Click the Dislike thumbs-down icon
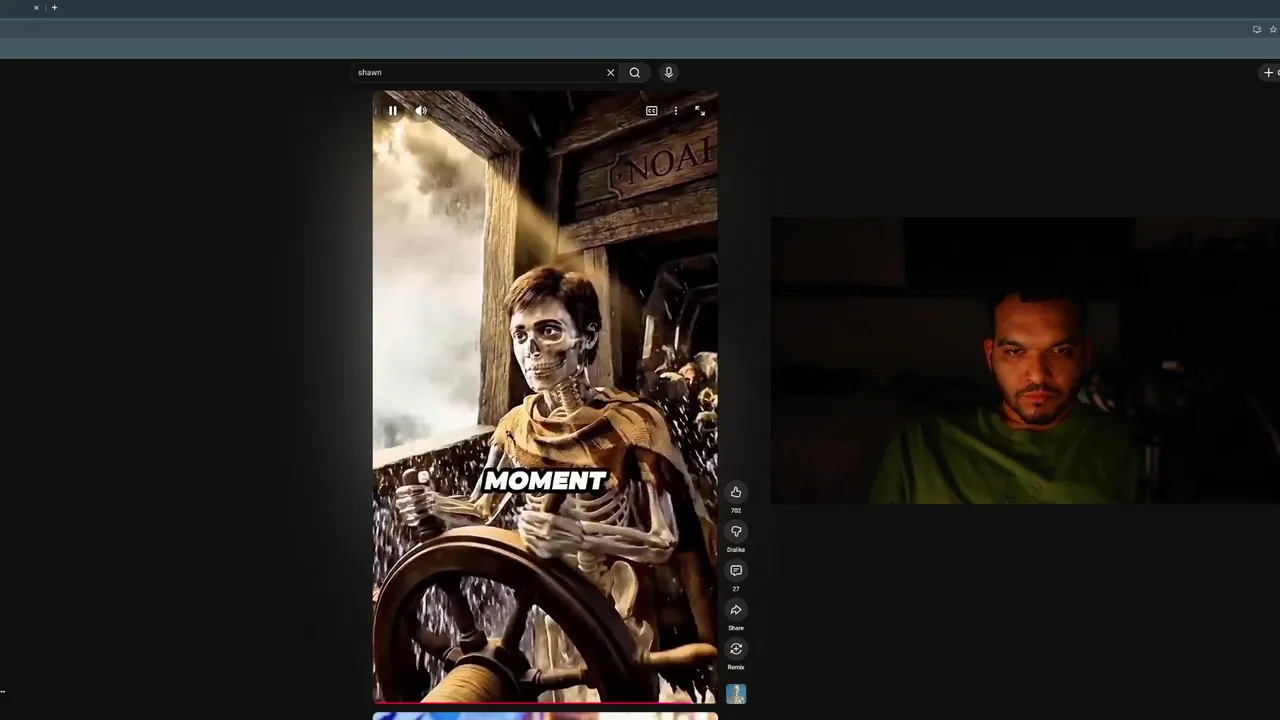Image resolution: width=1280 pixels, height=720 pixels. click(x=736, y=531)
